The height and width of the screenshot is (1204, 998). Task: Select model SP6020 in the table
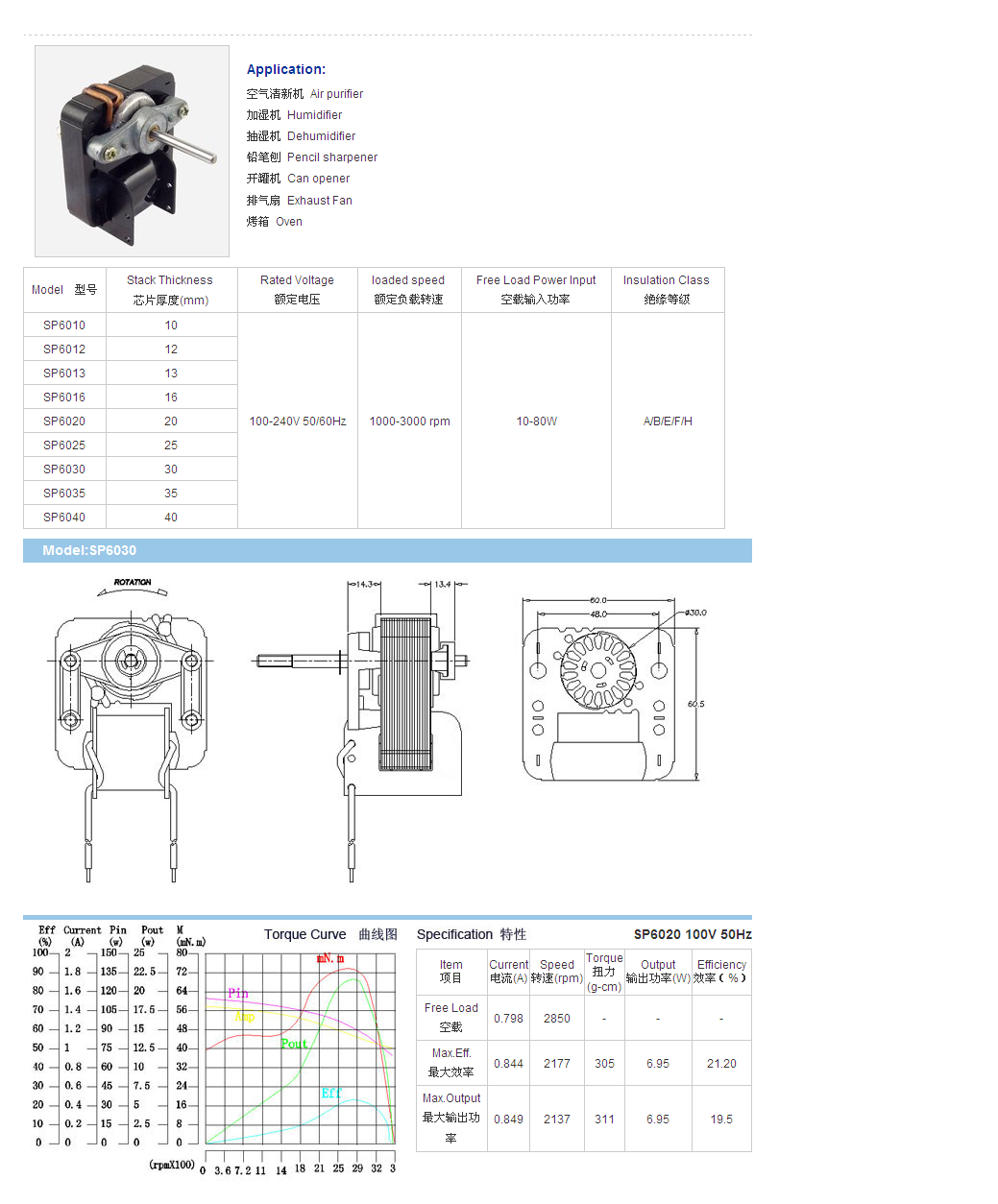[x=64, y=421]
